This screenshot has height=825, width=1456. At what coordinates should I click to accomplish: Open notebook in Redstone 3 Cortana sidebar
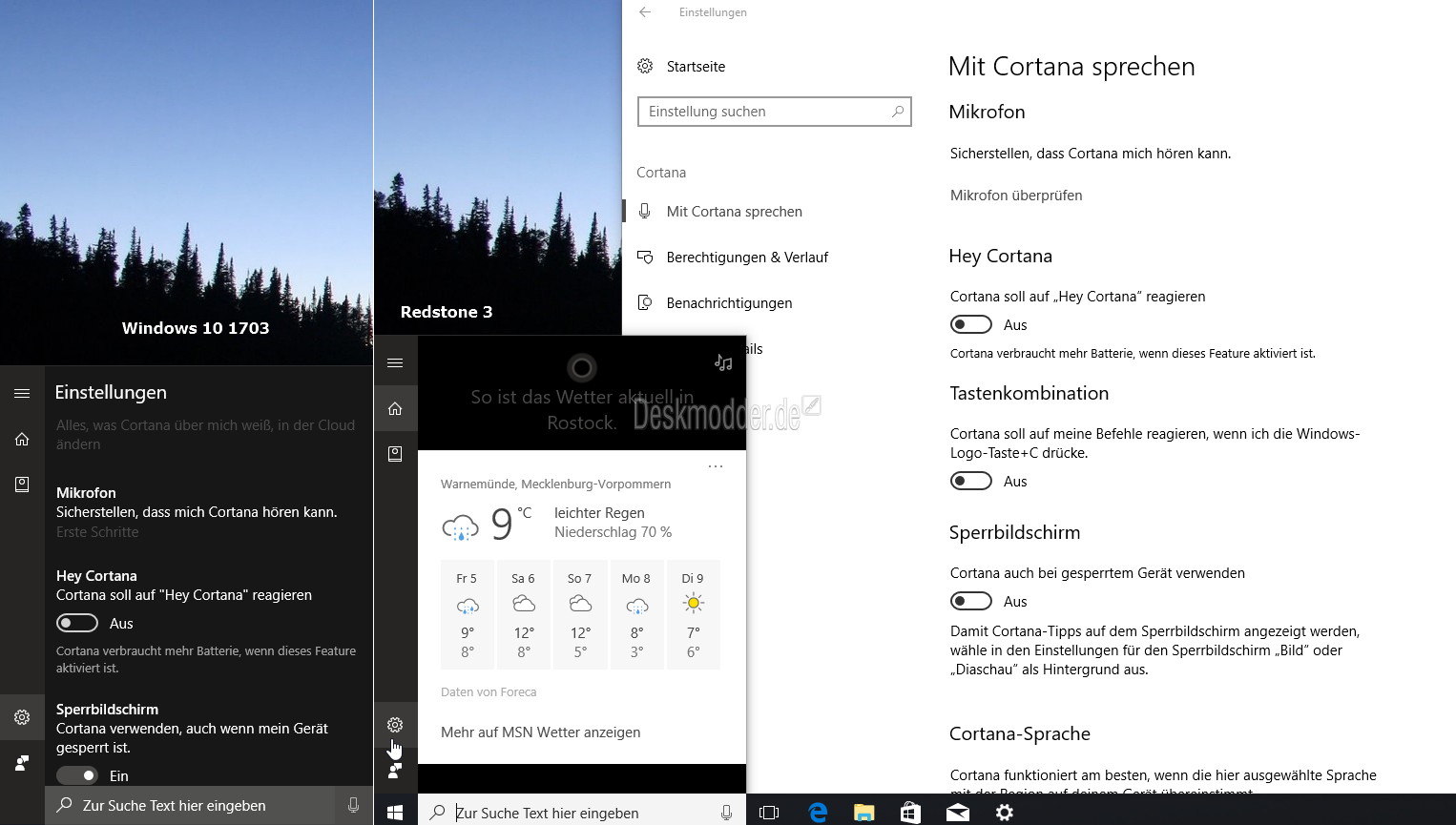(x=395, y=454)
